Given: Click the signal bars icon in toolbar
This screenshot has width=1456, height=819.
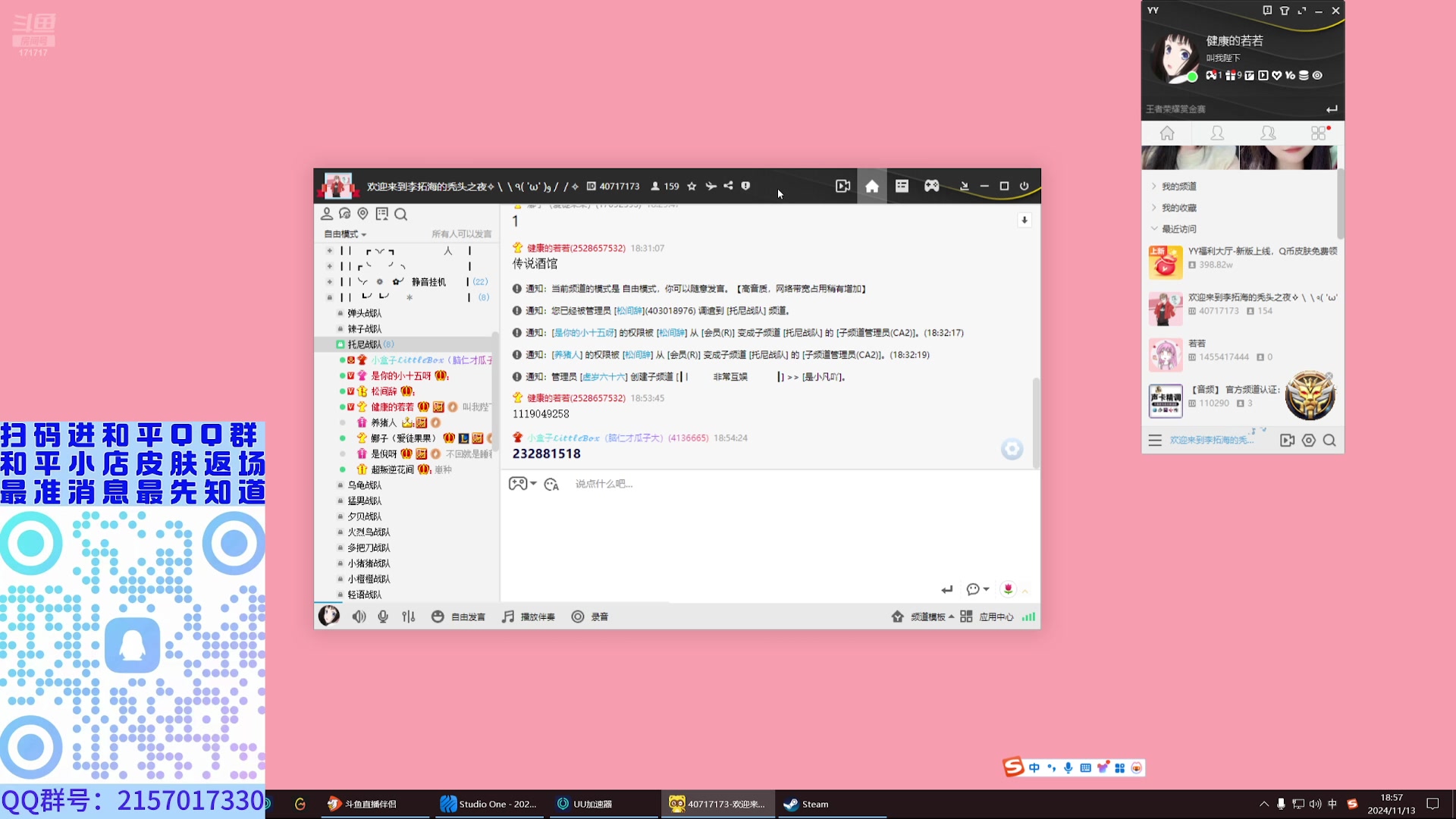Looking at the screenshot, I should coord(1029,617).
